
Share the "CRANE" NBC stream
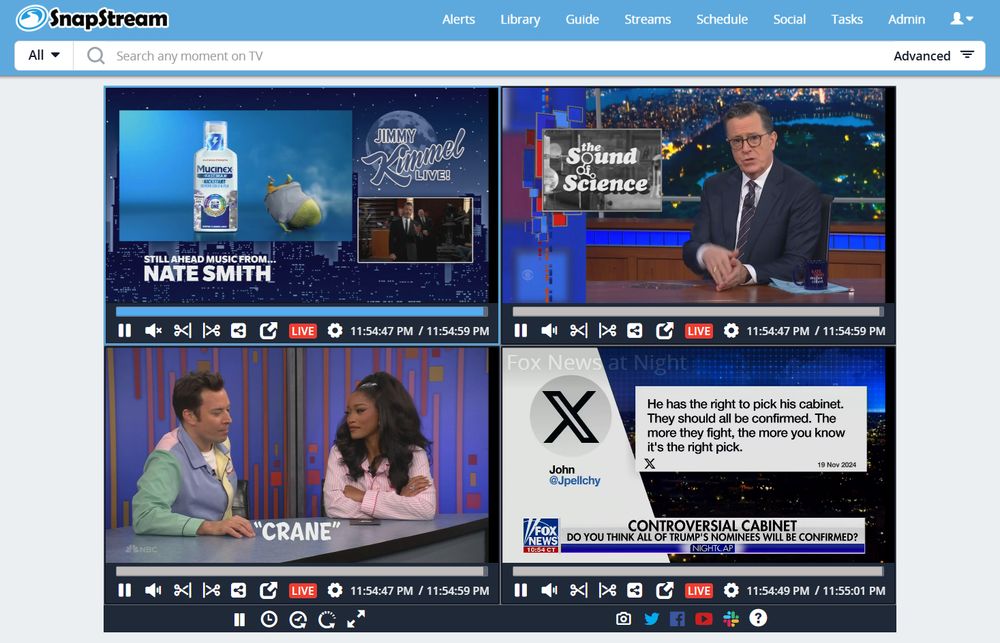click(x=239, y=590)
